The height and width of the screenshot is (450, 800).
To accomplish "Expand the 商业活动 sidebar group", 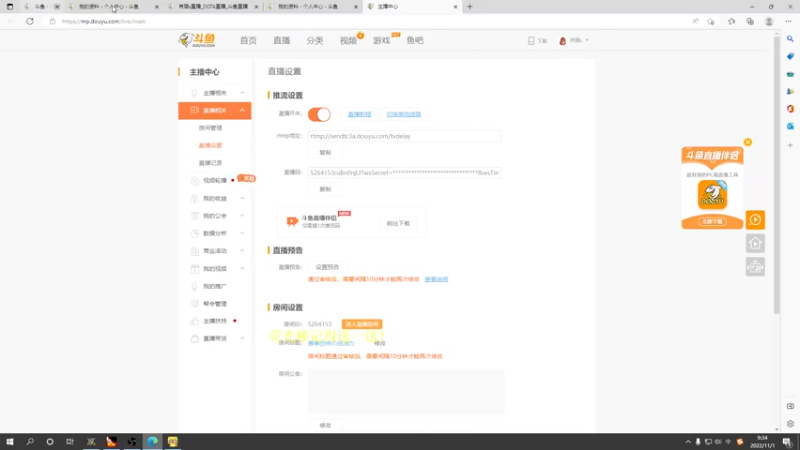I will coord(215,251).
